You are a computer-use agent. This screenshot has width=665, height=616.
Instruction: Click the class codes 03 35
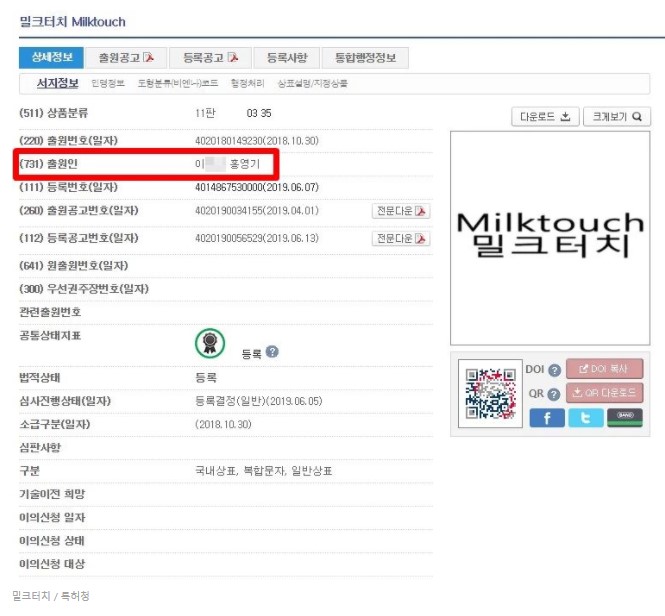click(x=259, y=113)
